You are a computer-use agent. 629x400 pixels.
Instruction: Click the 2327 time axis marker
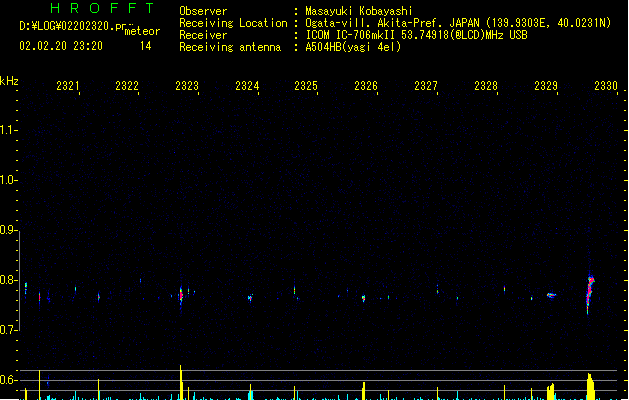coord(426,86)
